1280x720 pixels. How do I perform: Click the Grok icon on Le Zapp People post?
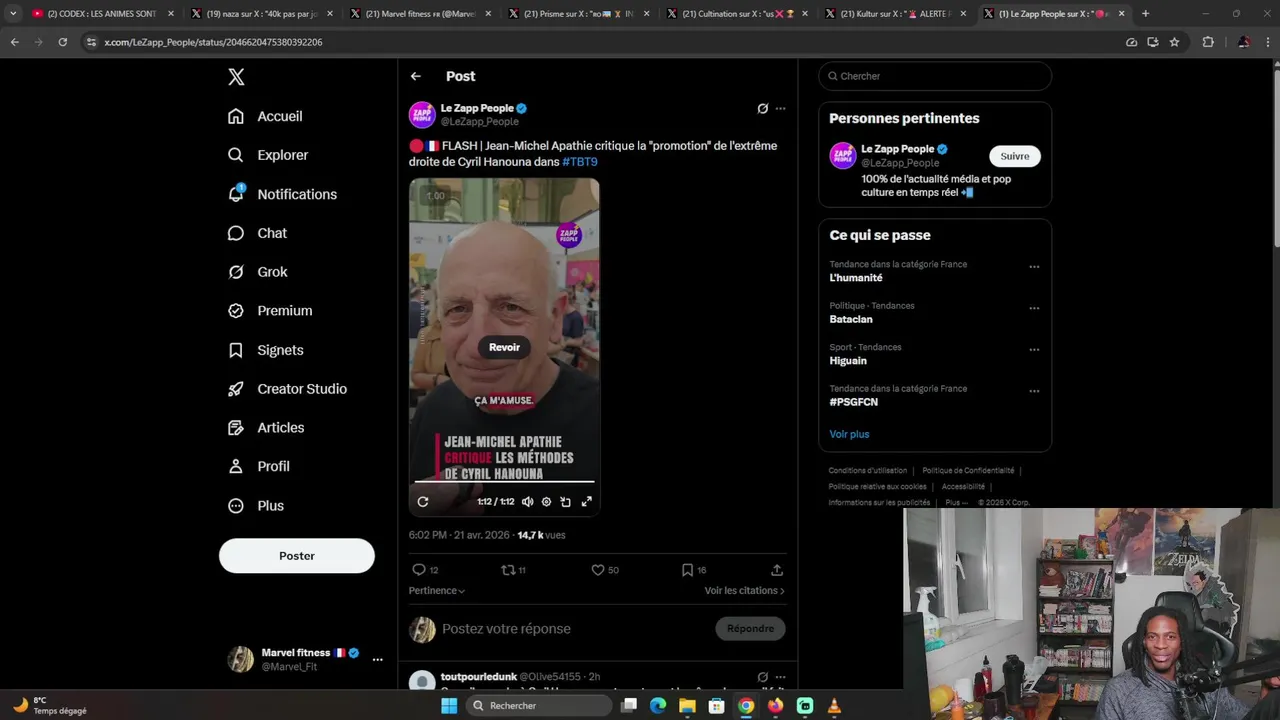pyautogui.click(x=762, y=109)
